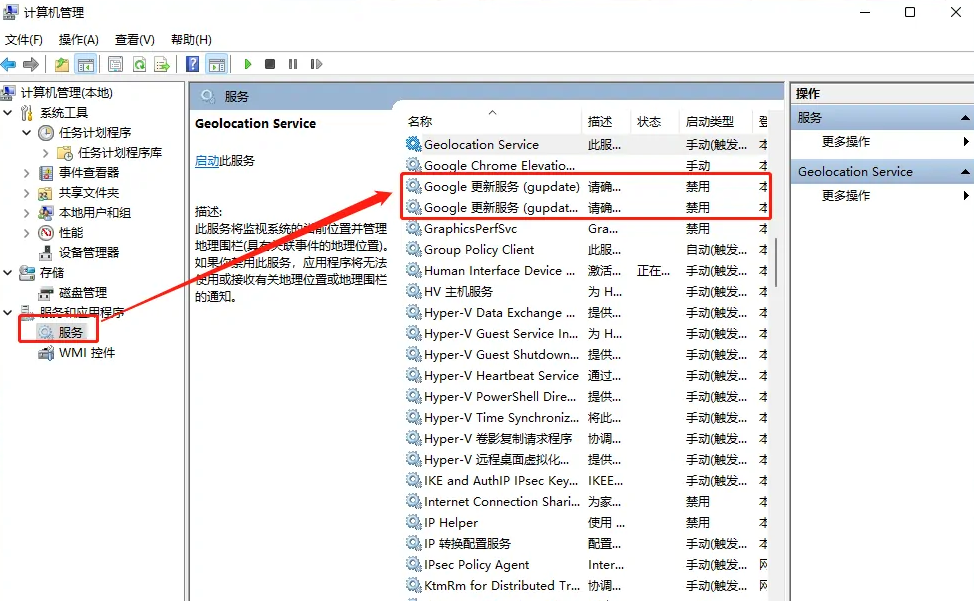Image resolution: width=974 pixels, height=601 pixels.
Task: Click the Stop Service square icon
Action: click(x=271, y=63)
